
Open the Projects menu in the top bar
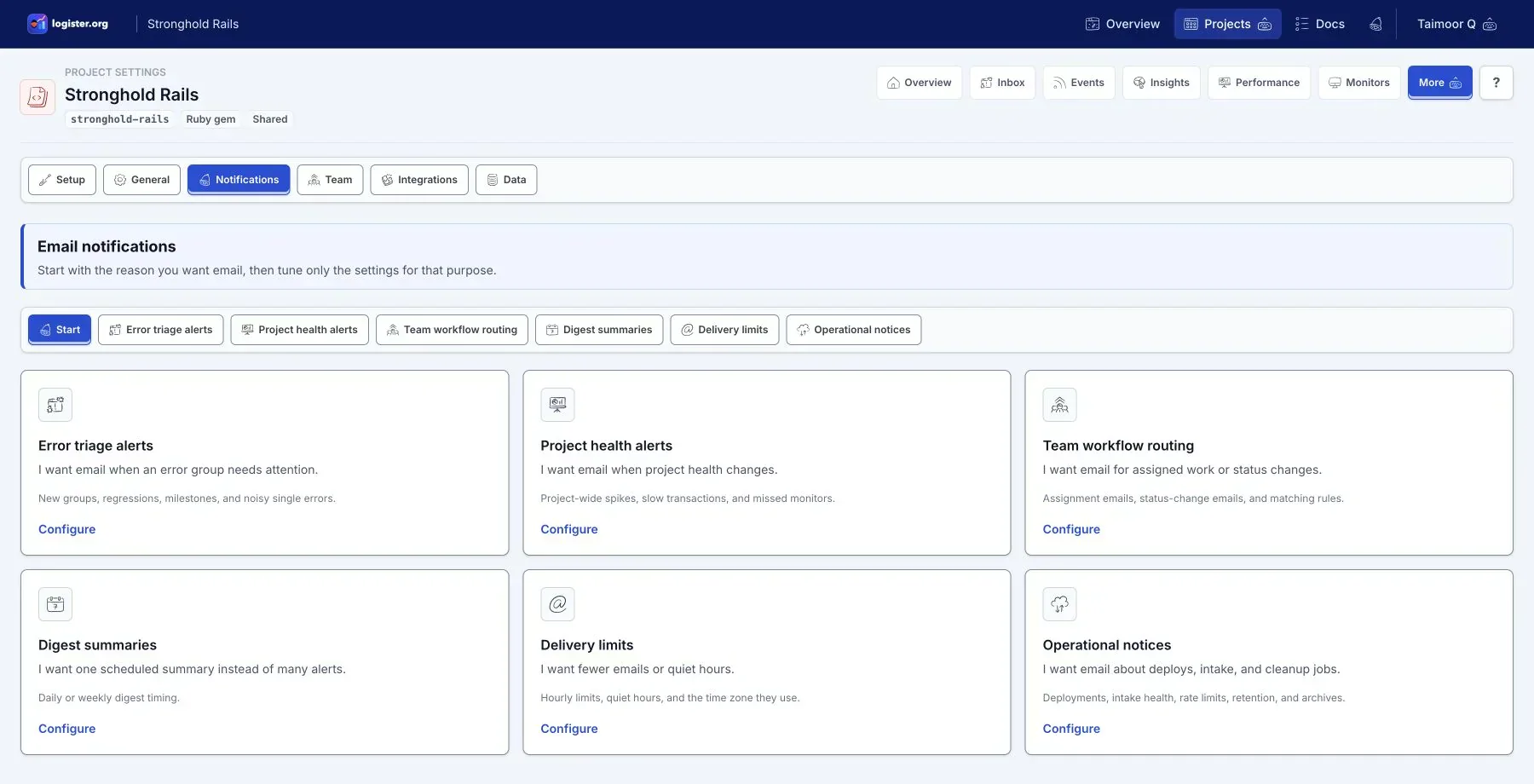click(1227, 24)
